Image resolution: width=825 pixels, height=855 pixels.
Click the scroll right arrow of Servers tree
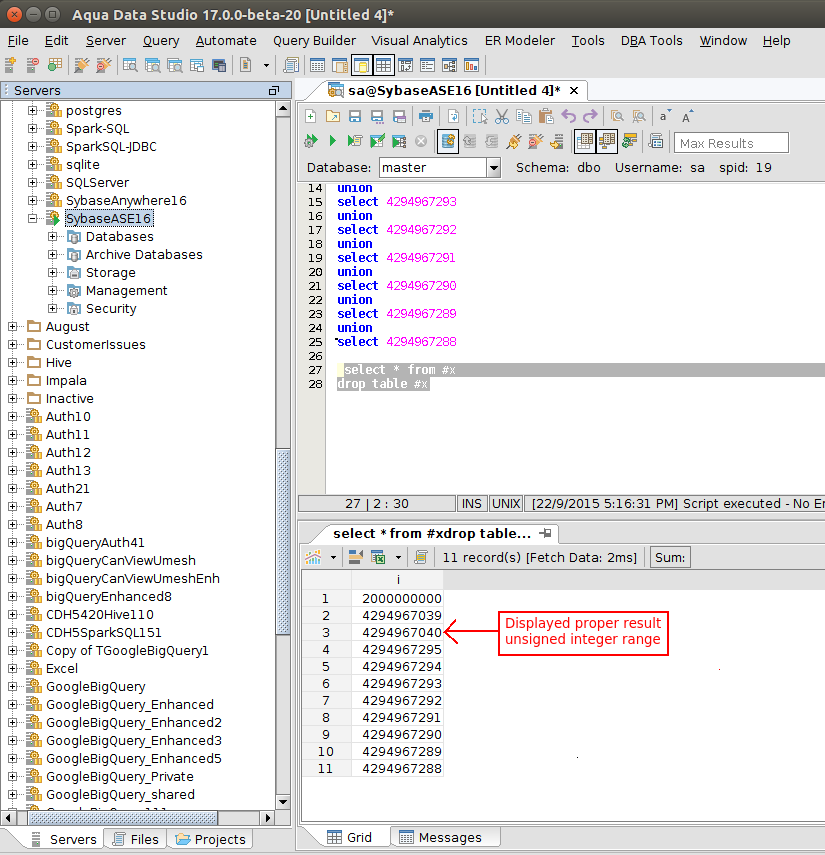[x=267, y=817]
